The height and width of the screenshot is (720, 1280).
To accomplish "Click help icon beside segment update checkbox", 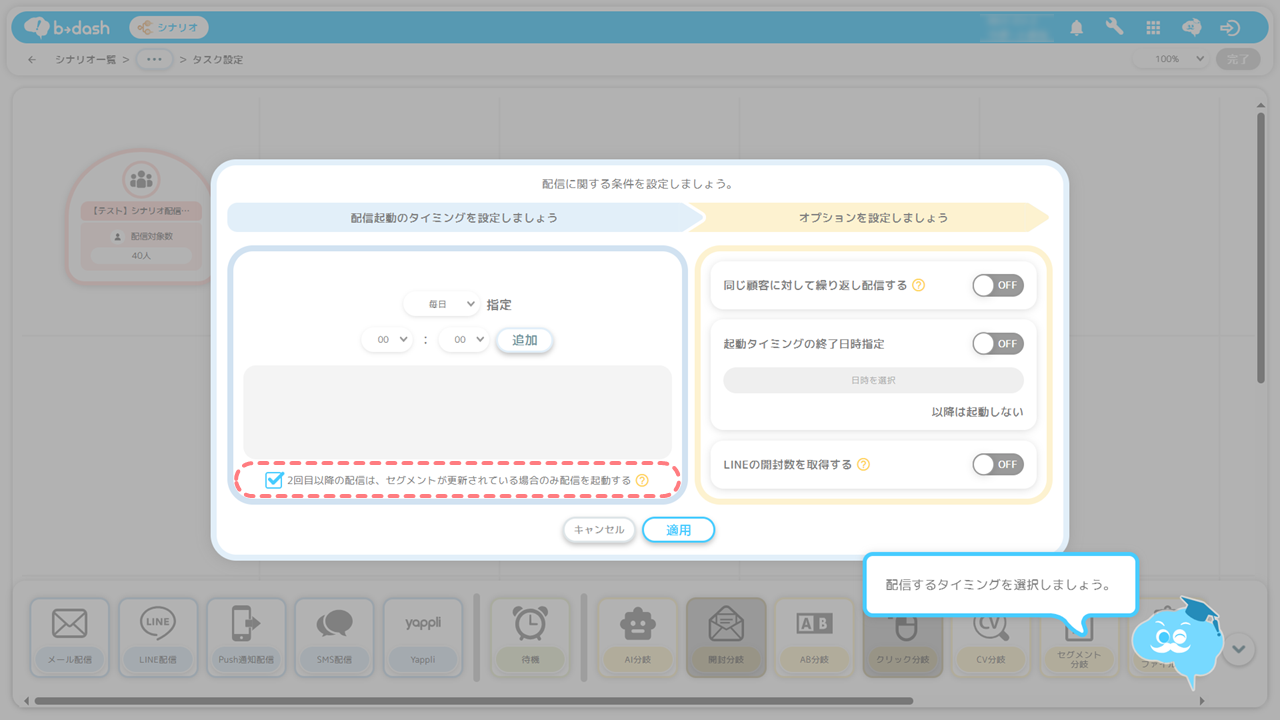I will coord(642,480).
